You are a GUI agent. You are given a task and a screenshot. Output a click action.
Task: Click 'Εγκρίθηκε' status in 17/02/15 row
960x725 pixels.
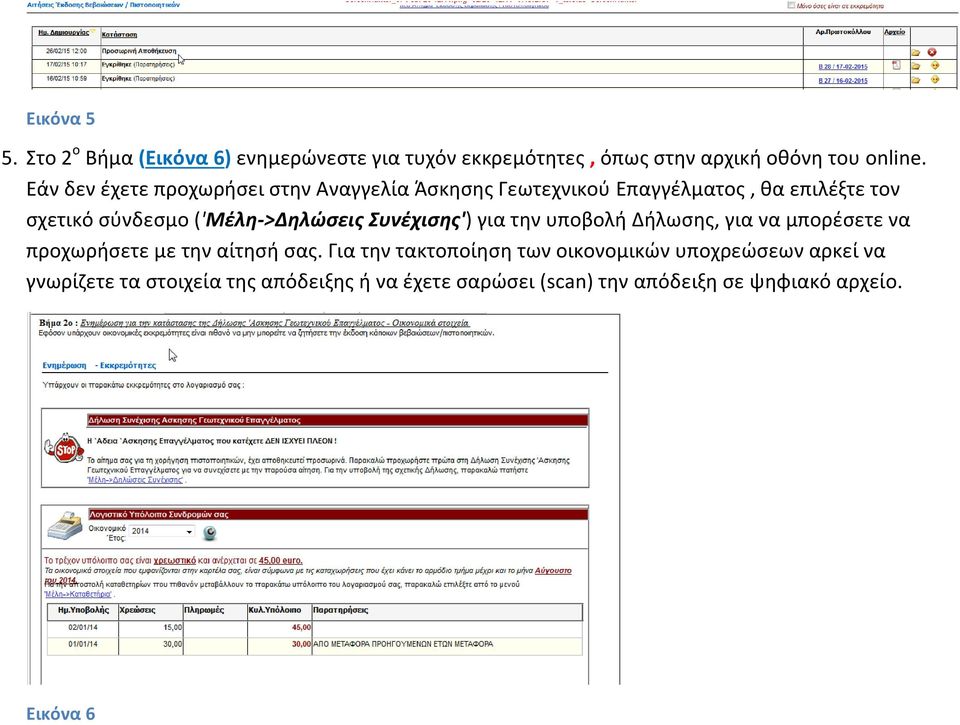point(116,64)
